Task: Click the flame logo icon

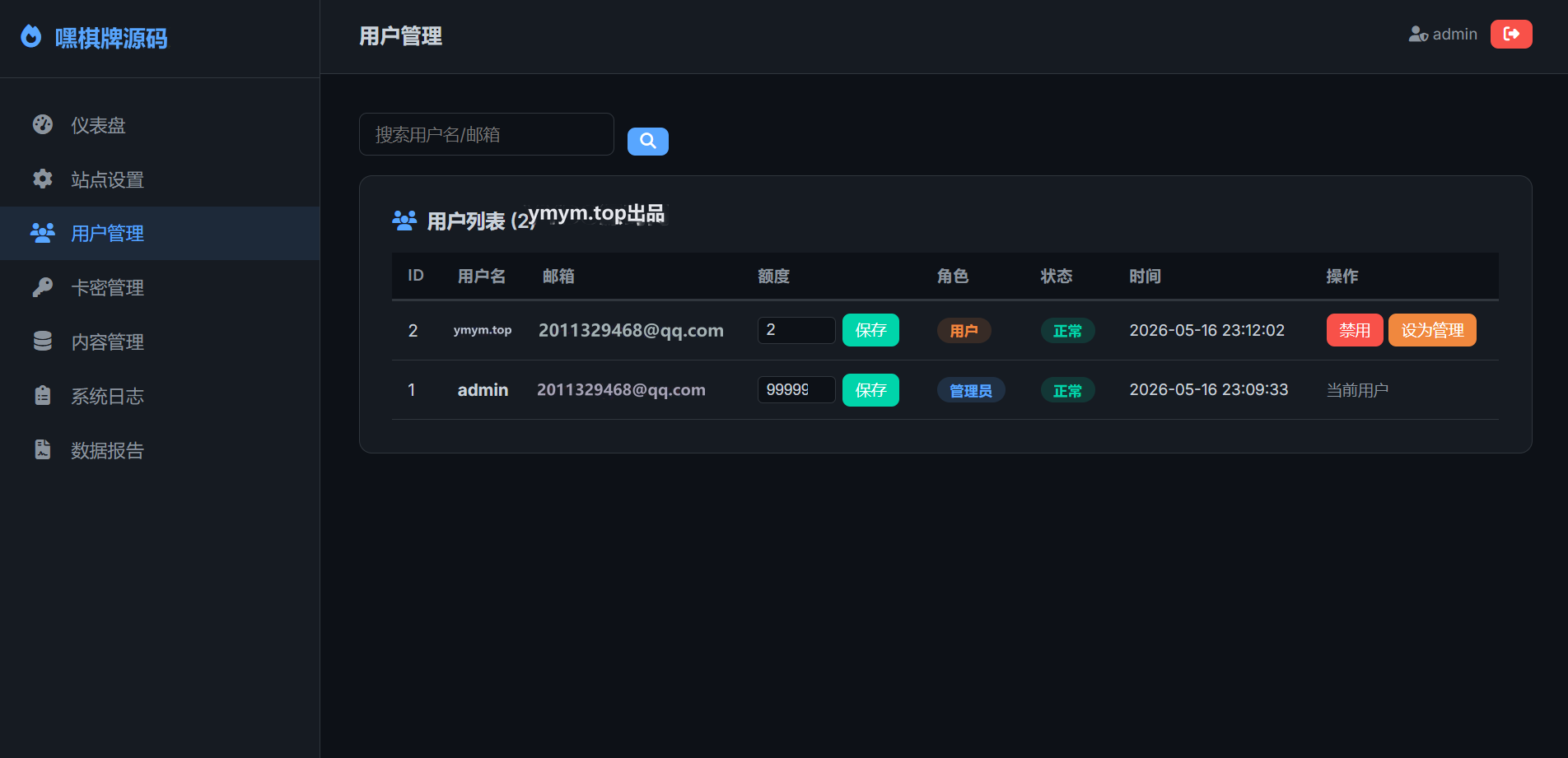Action: [31, 36]
